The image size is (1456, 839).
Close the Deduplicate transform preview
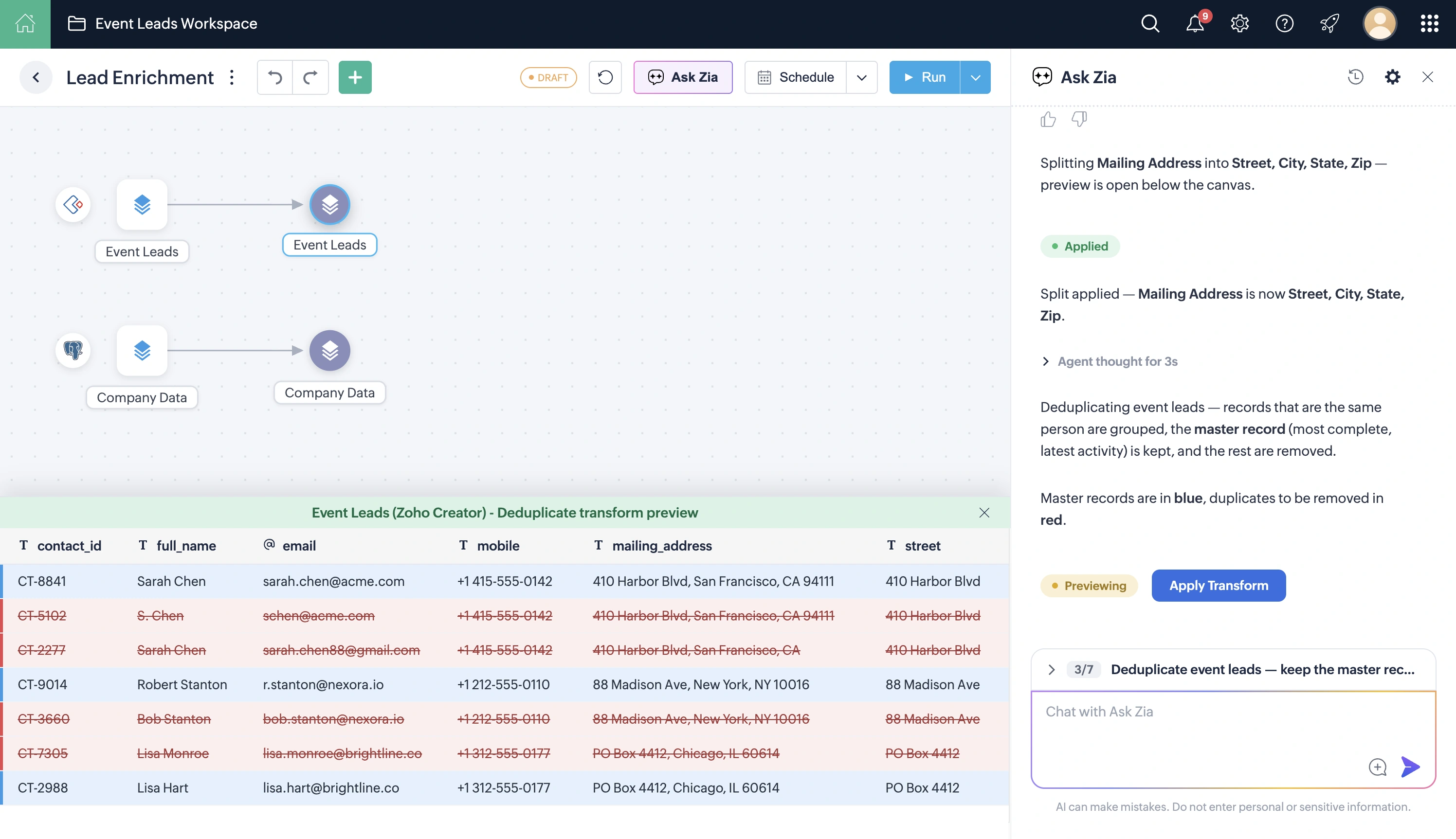tap(984, 513)
